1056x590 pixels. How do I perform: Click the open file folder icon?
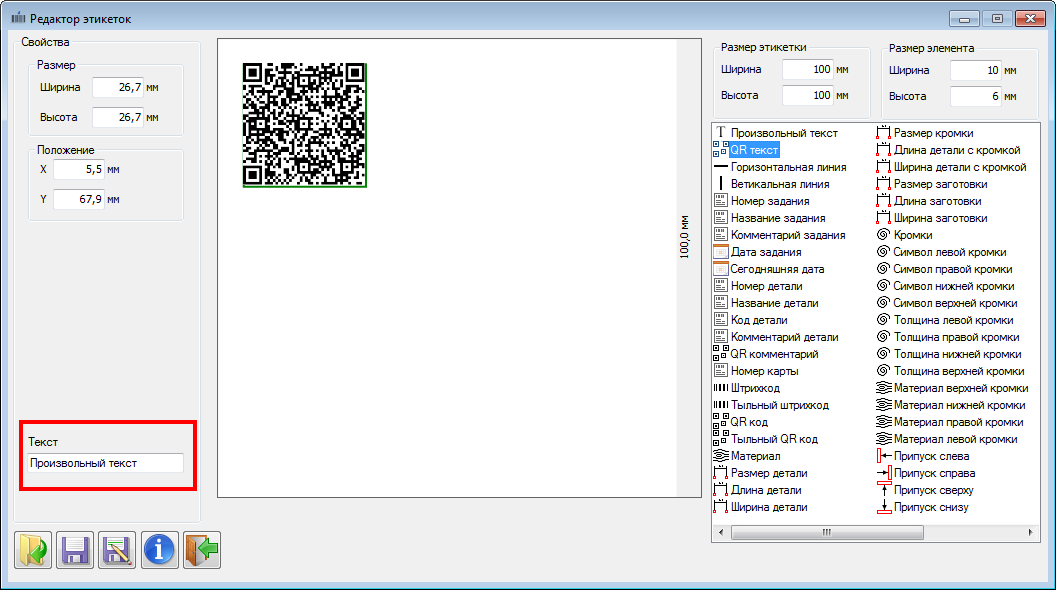click(33, 550)
